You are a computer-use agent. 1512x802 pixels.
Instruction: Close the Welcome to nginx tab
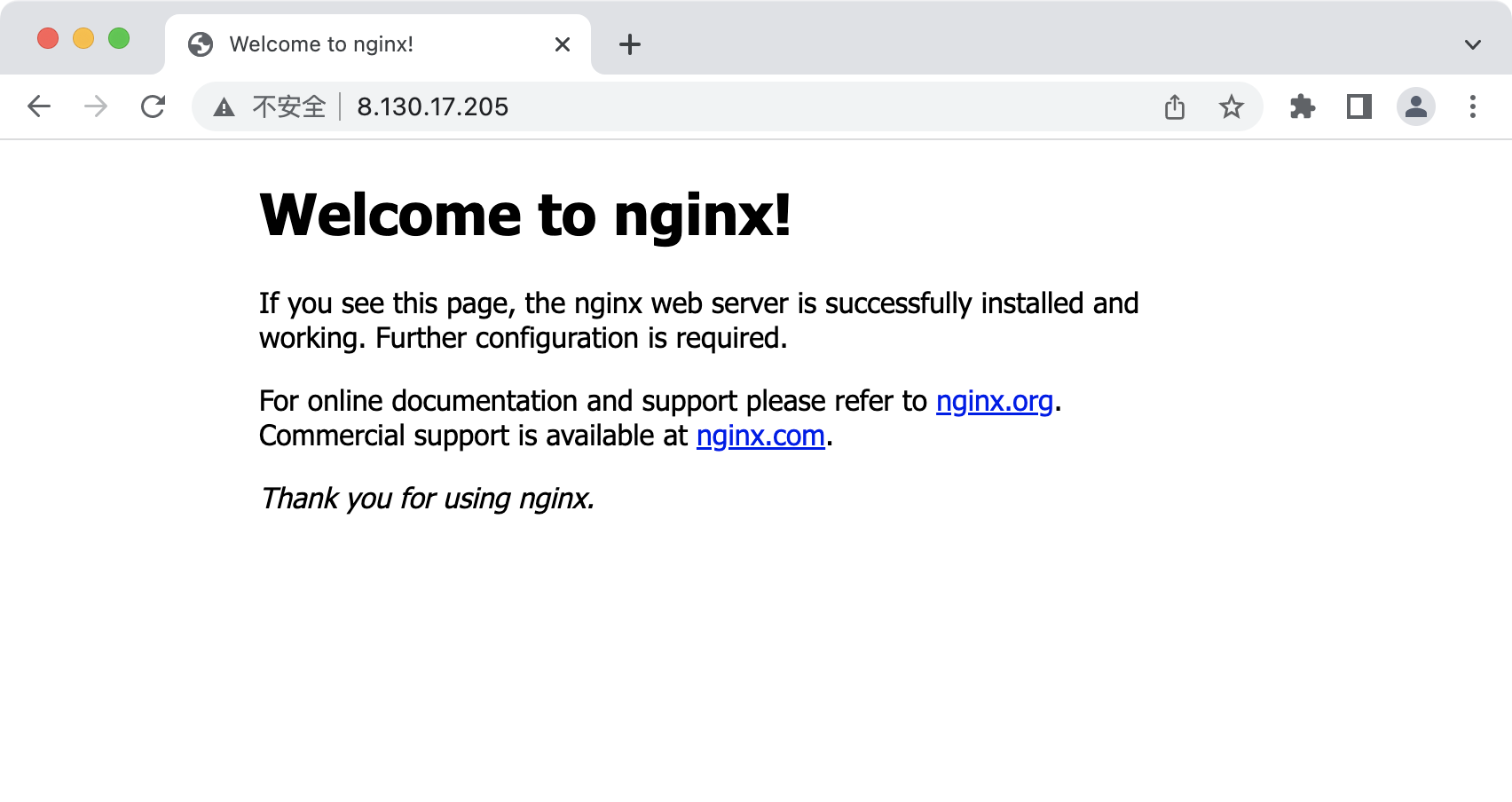click(x=563, y=44)
